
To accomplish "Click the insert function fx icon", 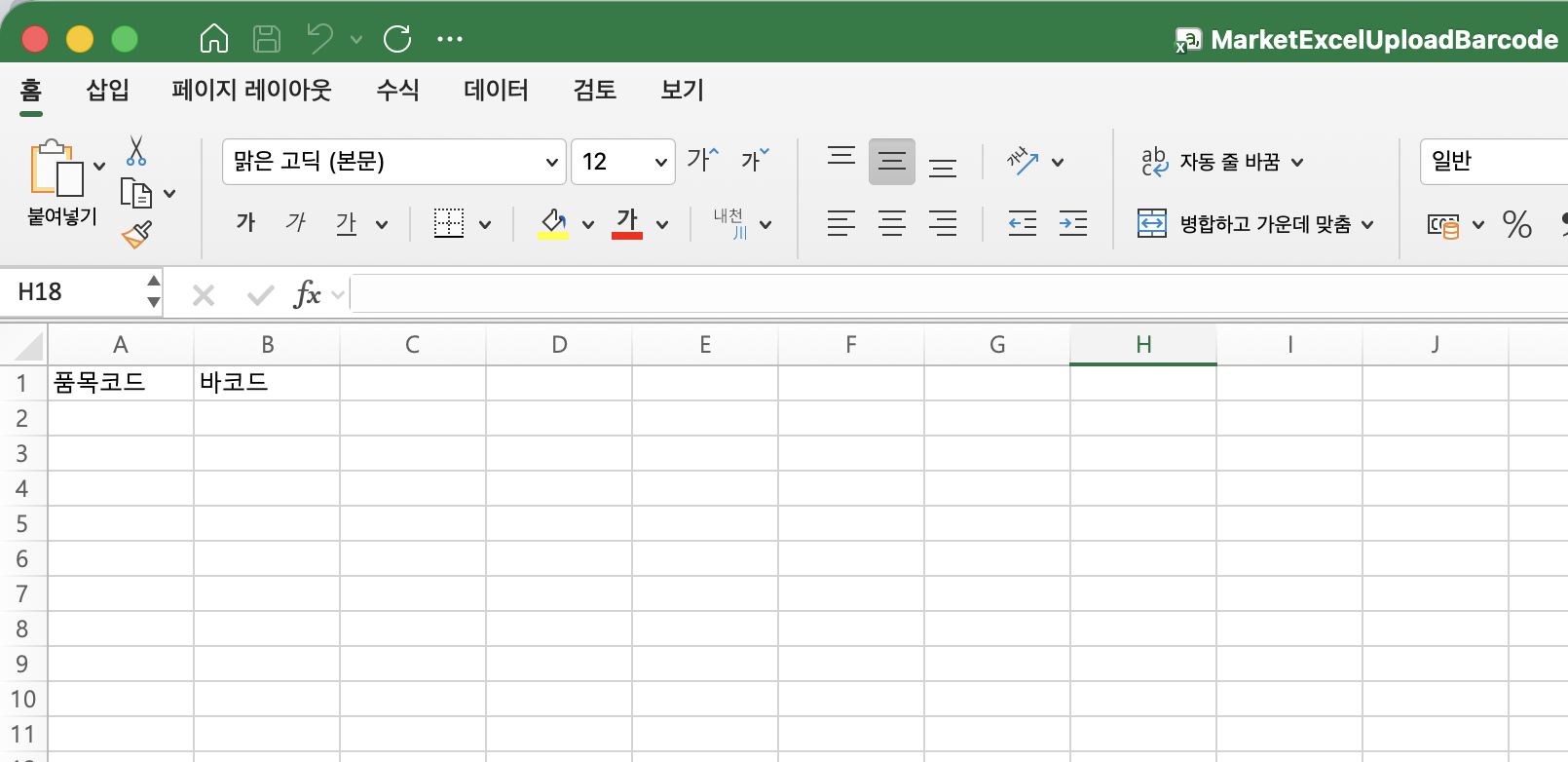I will [307, 294].
